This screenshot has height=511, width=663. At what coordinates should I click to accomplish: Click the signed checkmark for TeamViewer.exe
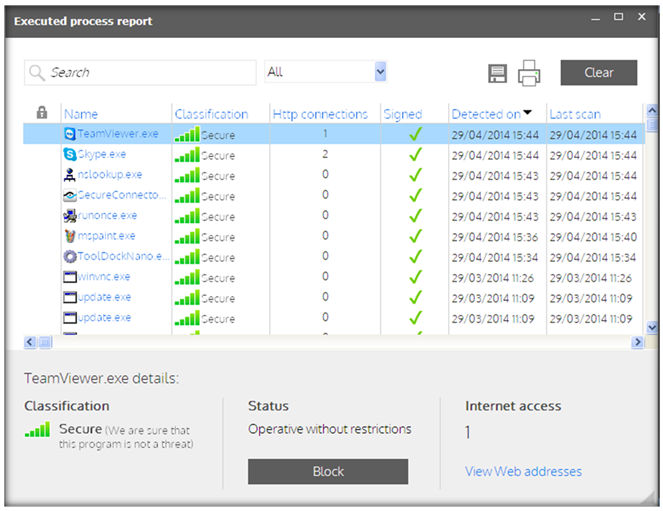tap(416, 134)
